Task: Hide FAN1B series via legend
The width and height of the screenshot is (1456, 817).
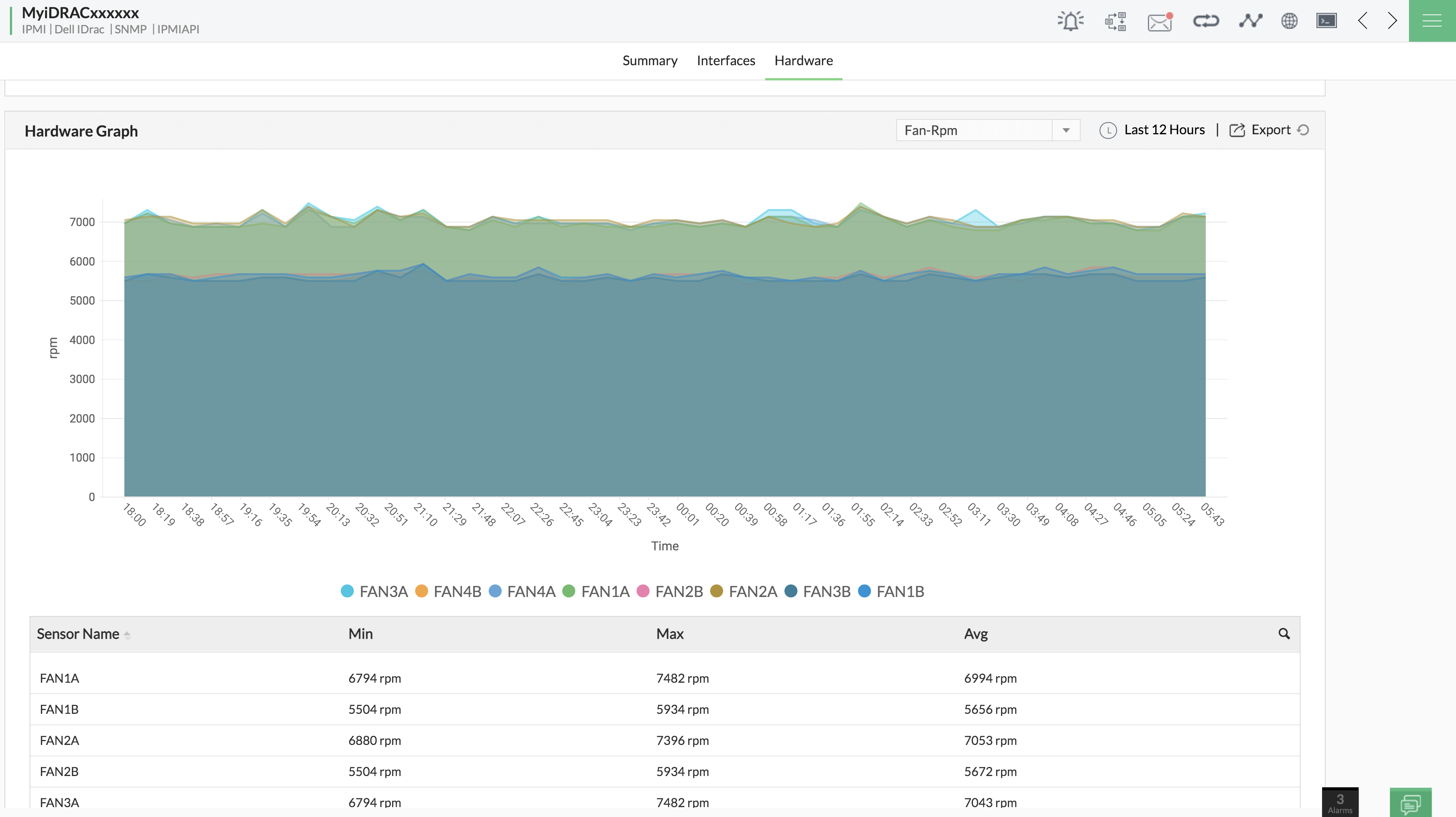Action: pyautogui.click(x=891, y=591)
